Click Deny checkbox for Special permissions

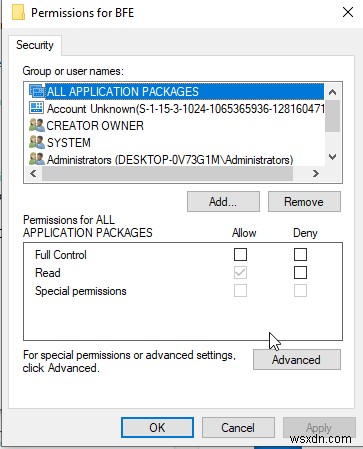click(300, 291)
